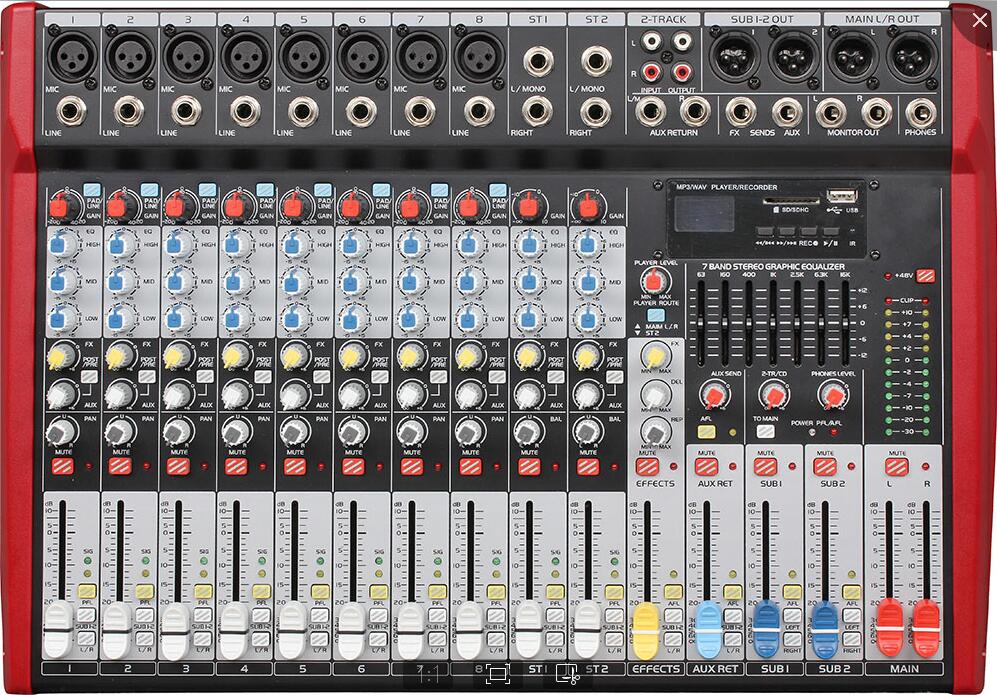Image resolution: width=997 pixels, height=695 pixels.
Task: Mute channel 1 with its red button
Action: click(x=61, y=466)
